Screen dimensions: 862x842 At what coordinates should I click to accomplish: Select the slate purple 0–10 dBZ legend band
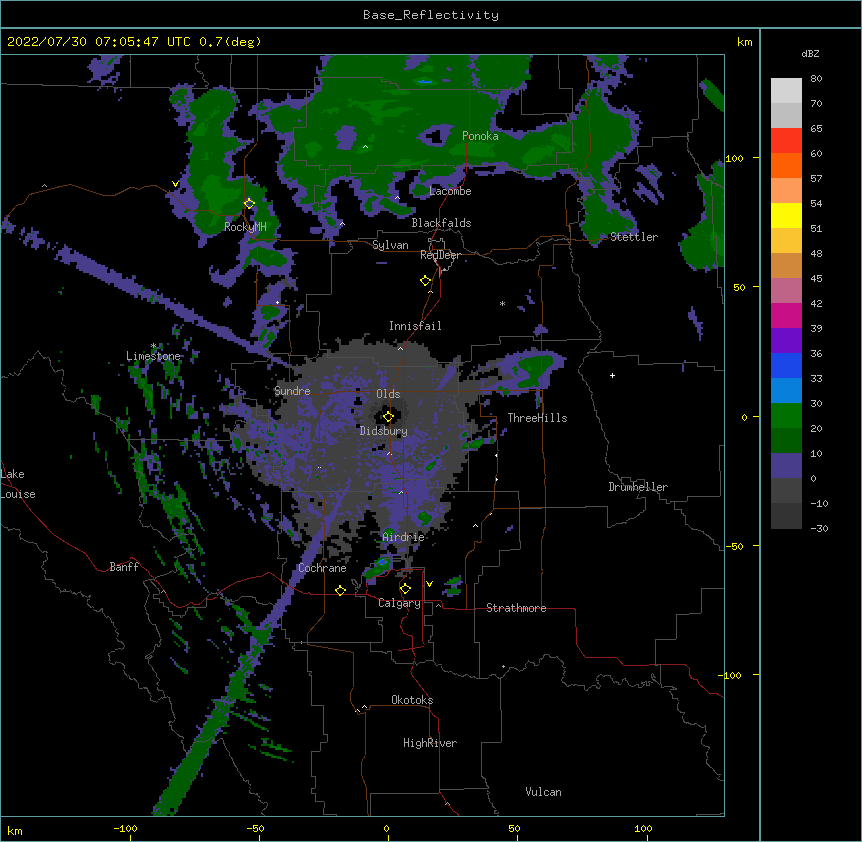[786, 466]
